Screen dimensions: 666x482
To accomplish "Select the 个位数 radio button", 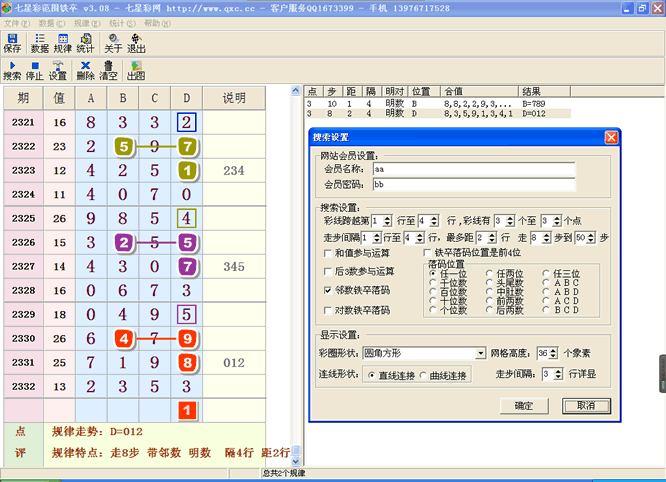I will click(432, 310).
